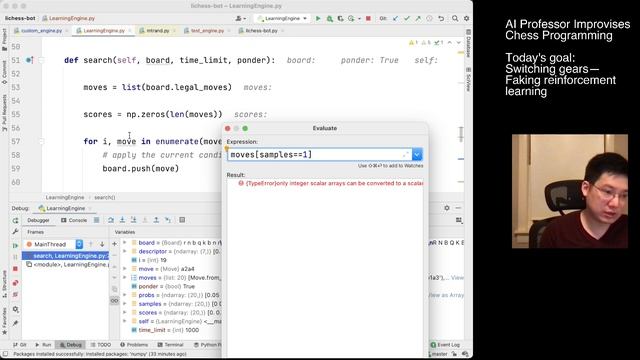Step into my code icon
640x360 pixels.
[133, 220]
